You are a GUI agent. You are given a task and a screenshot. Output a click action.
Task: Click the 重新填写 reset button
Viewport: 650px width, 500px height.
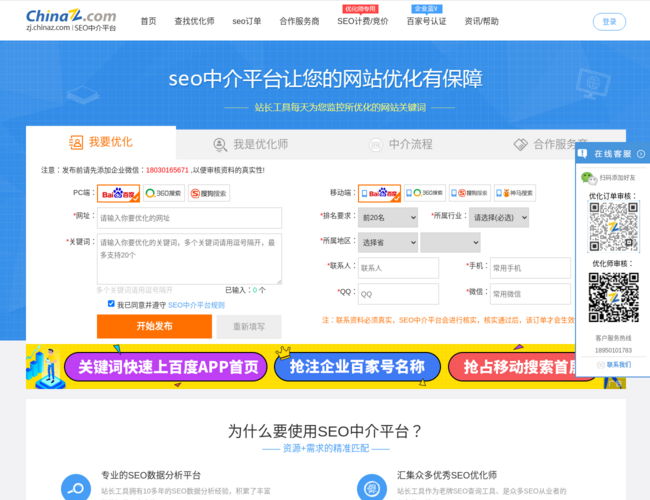click(249, 327)
